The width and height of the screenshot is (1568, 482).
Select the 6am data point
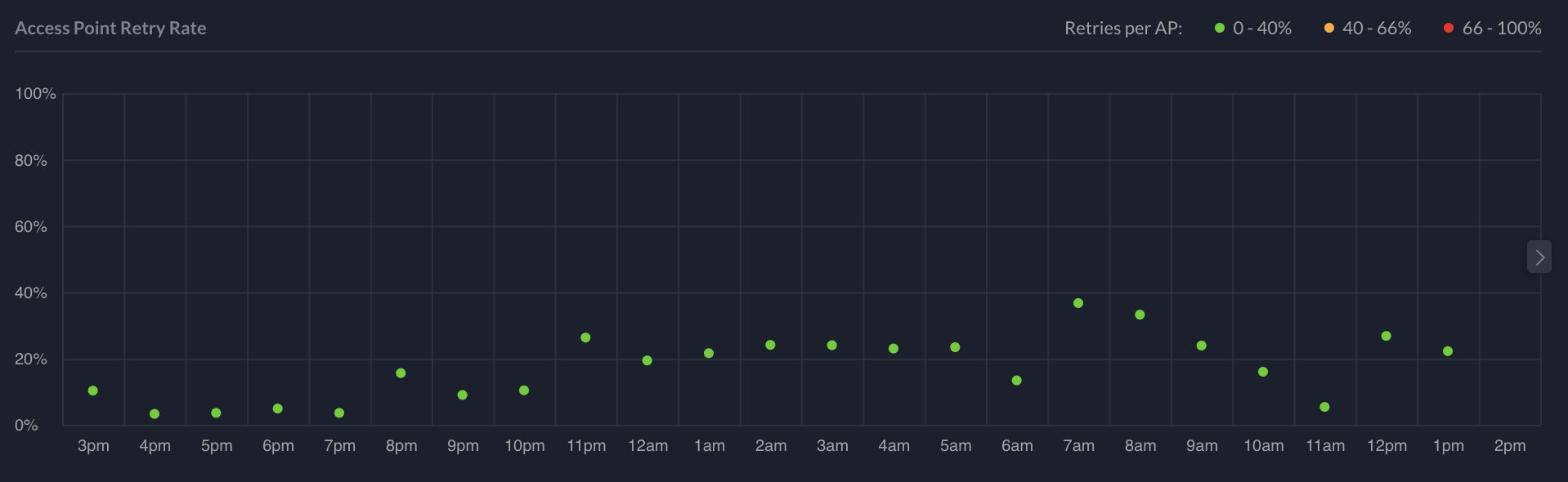pos(1016,381)
